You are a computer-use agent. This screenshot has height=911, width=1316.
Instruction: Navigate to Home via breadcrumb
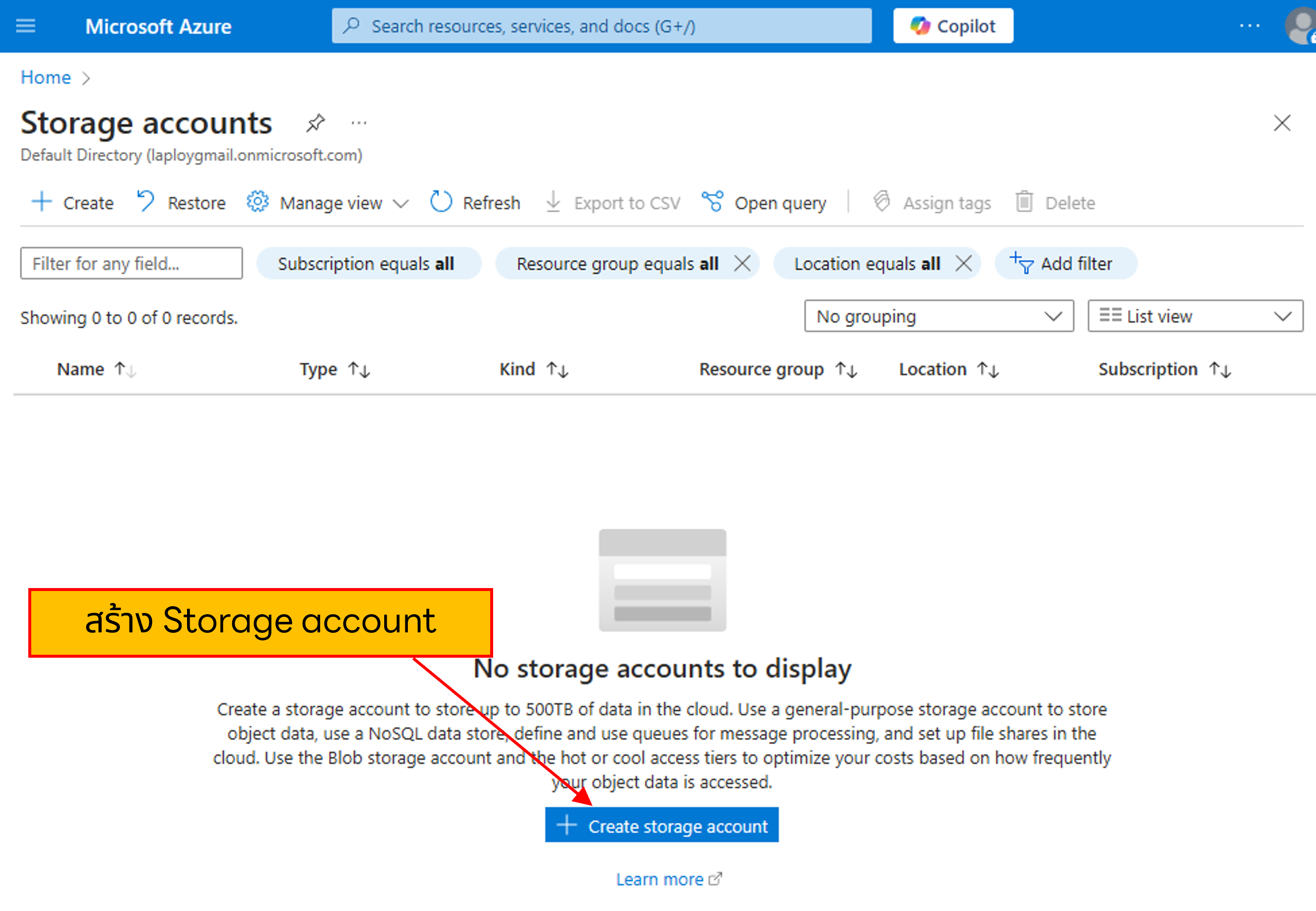[x=45, y=77]
